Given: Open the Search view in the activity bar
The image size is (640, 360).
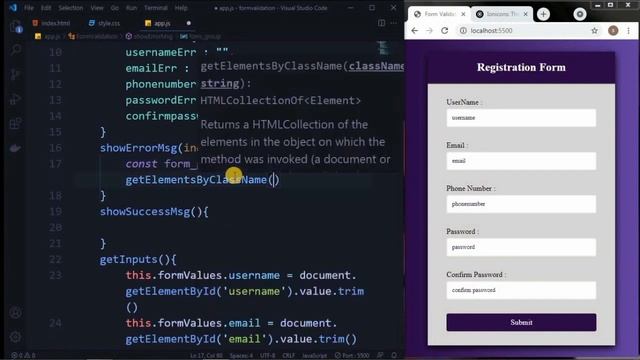Looking at the screenshot, I should (16, 50).
